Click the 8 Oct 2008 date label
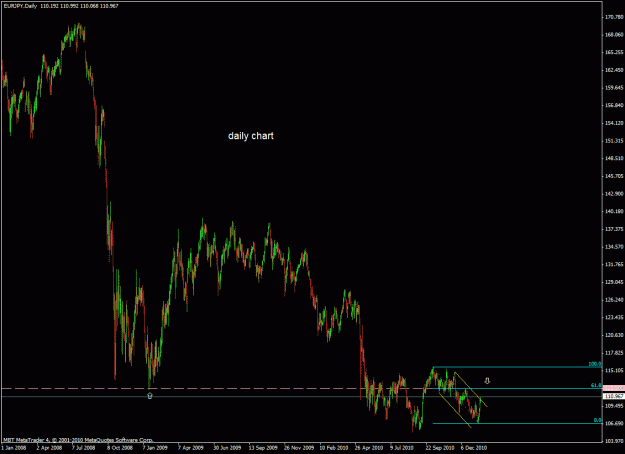Screen dimensions: 625x454 click(120, 448)
